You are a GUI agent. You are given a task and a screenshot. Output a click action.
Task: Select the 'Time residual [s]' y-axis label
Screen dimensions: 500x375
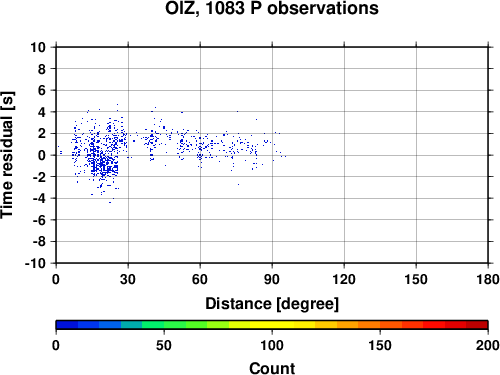coord(8,155)
